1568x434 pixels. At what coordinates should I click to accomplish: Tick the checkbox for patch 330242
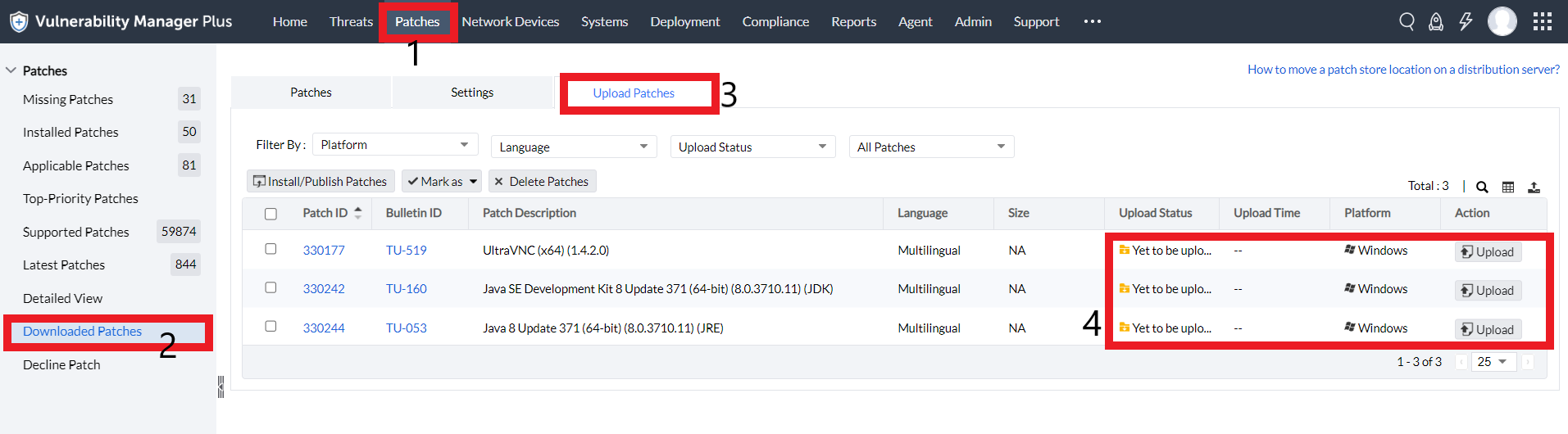tap(270, 287)
